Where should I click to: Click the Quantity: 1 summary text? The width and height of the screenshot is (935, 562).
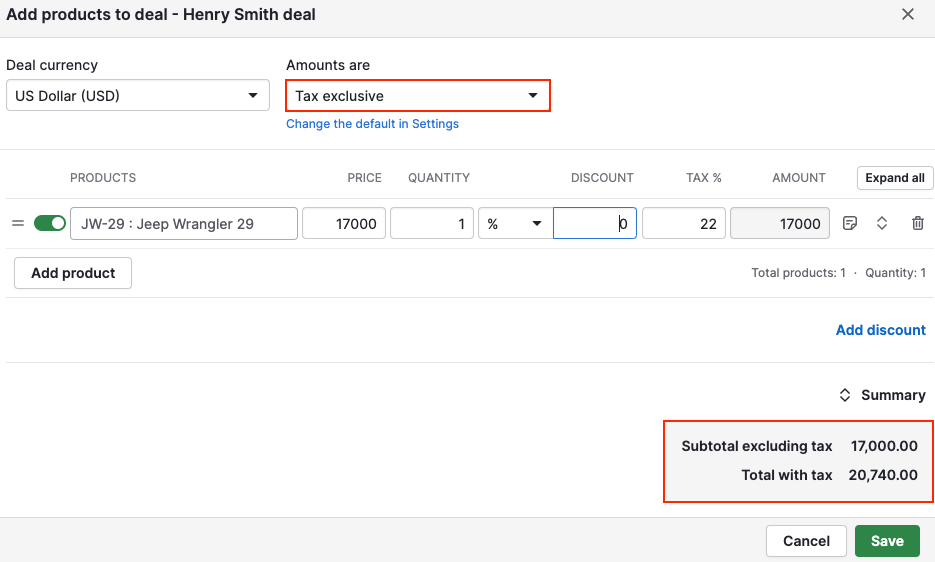click(x=896, y=273)
